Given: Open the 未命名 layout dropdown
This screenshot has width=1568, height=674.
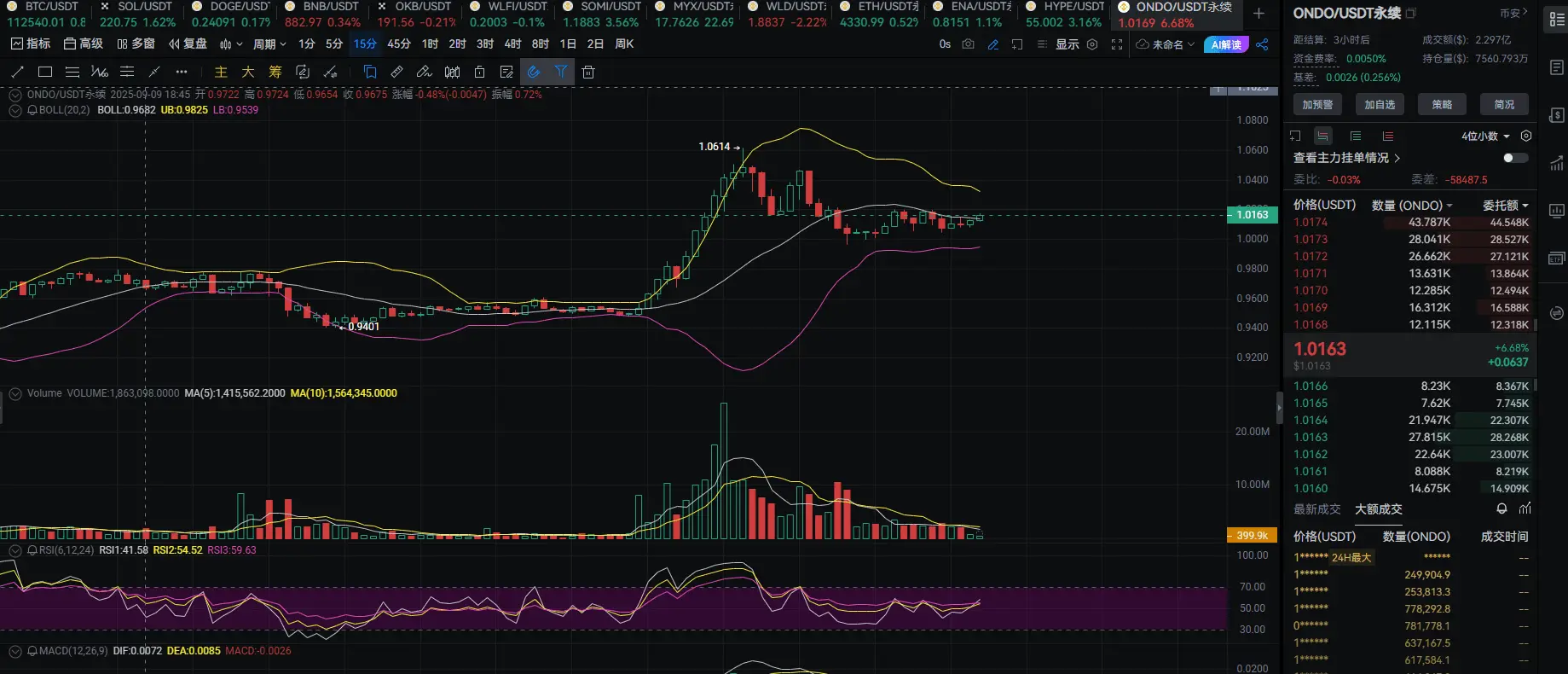Looking at the screenshot, I should 1166,44.
